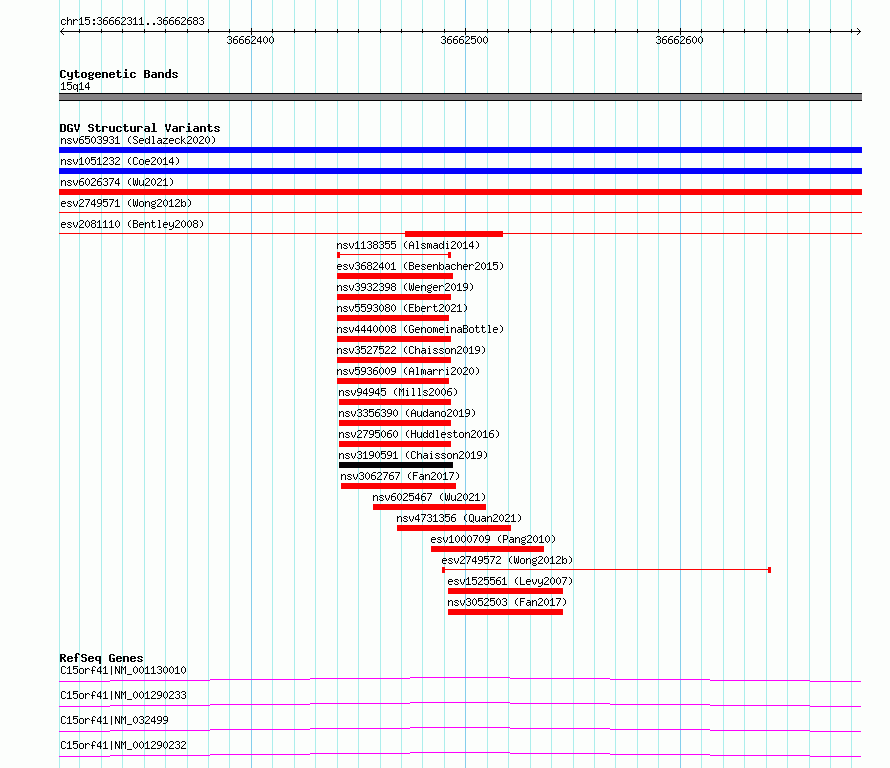
Task: Open nsv4440008 (GenomeinaBottle) variant
Action: coord(420,329)
